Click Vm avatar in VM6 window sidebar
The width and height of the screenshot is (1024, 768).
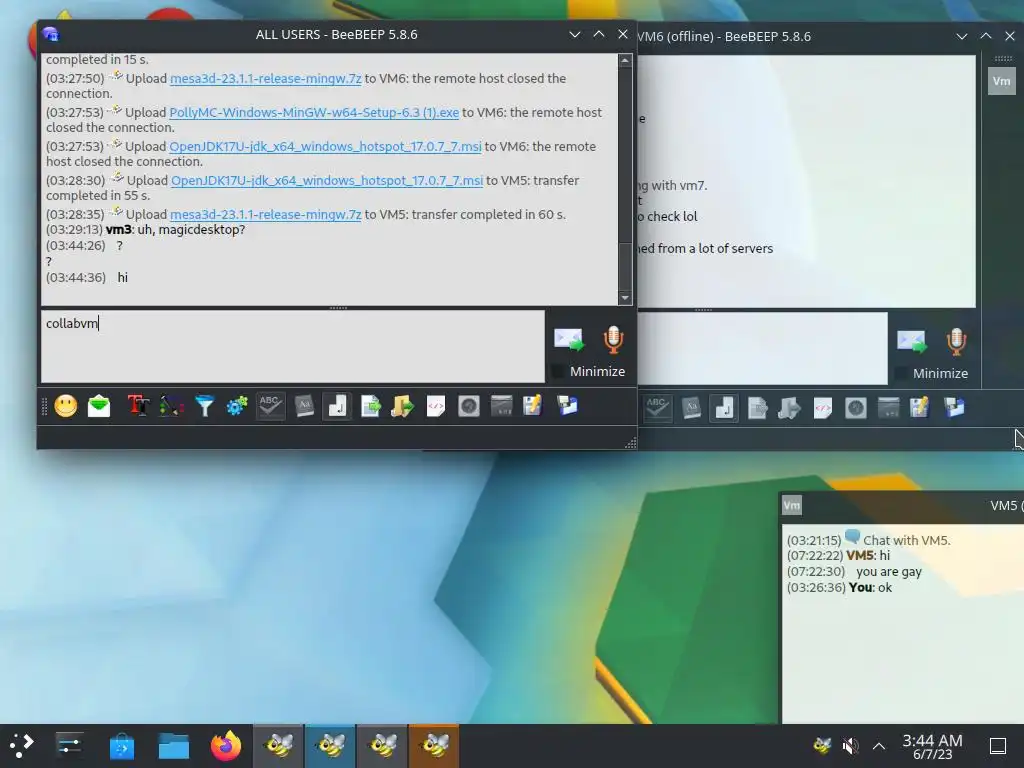(x=1002, y=82)
